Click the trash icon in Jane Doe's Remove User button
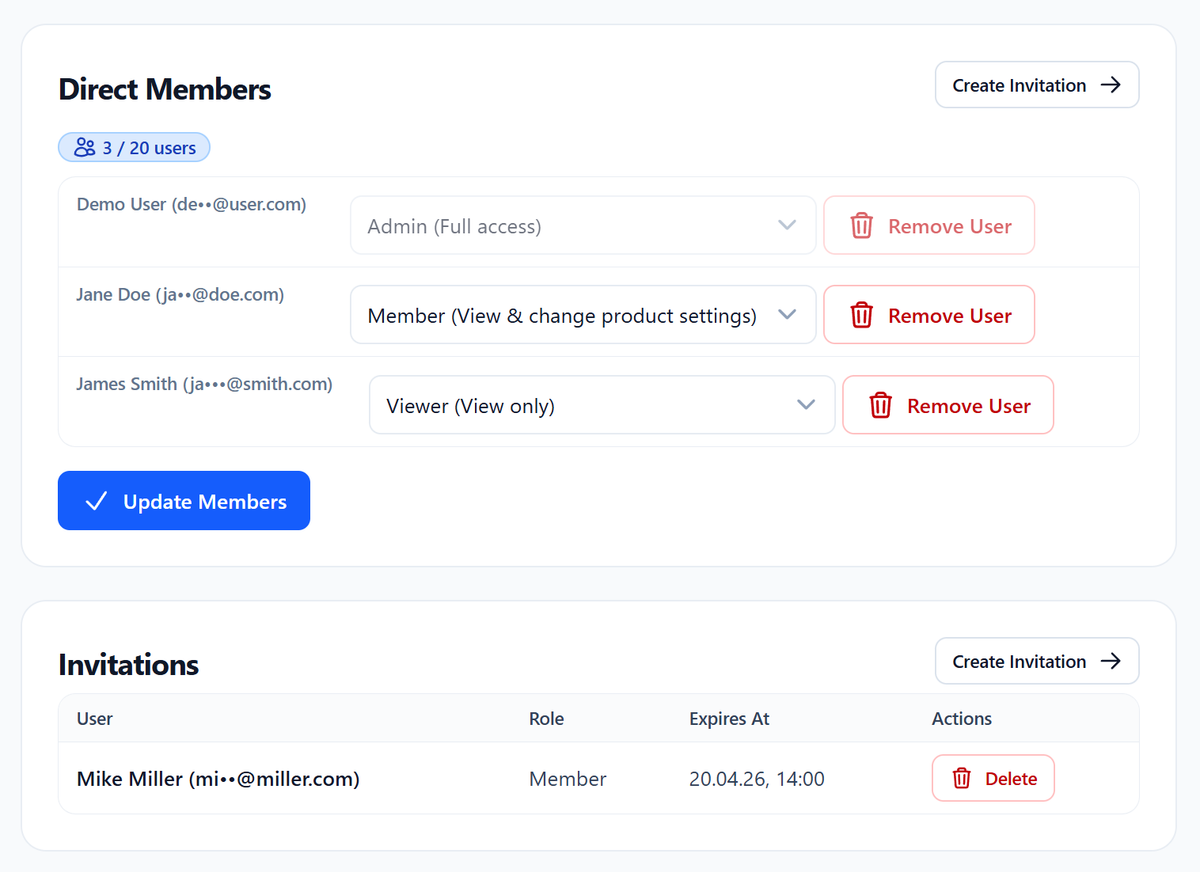This screenshot has height=872, width=1200. [861, 314]
